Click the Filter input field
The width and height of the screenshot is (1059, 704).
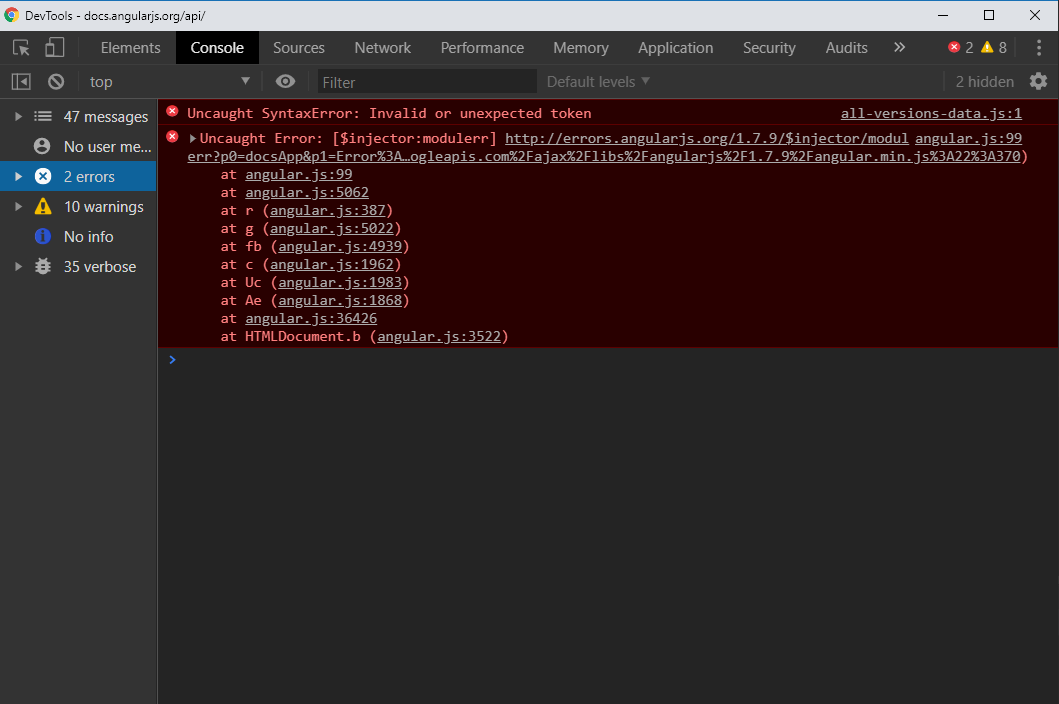click(427, 82)
